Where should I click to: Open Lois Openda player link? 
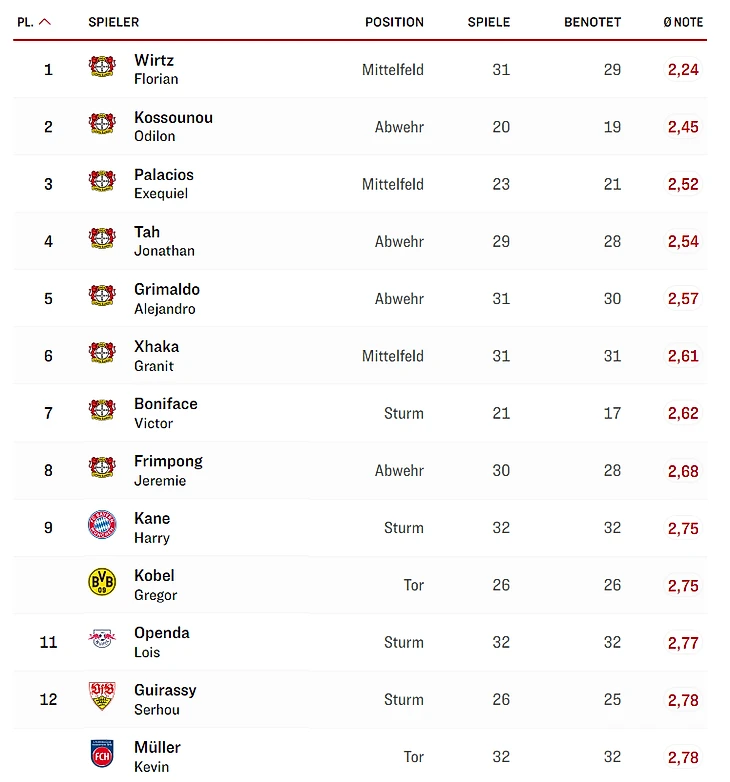click(161, 641)
